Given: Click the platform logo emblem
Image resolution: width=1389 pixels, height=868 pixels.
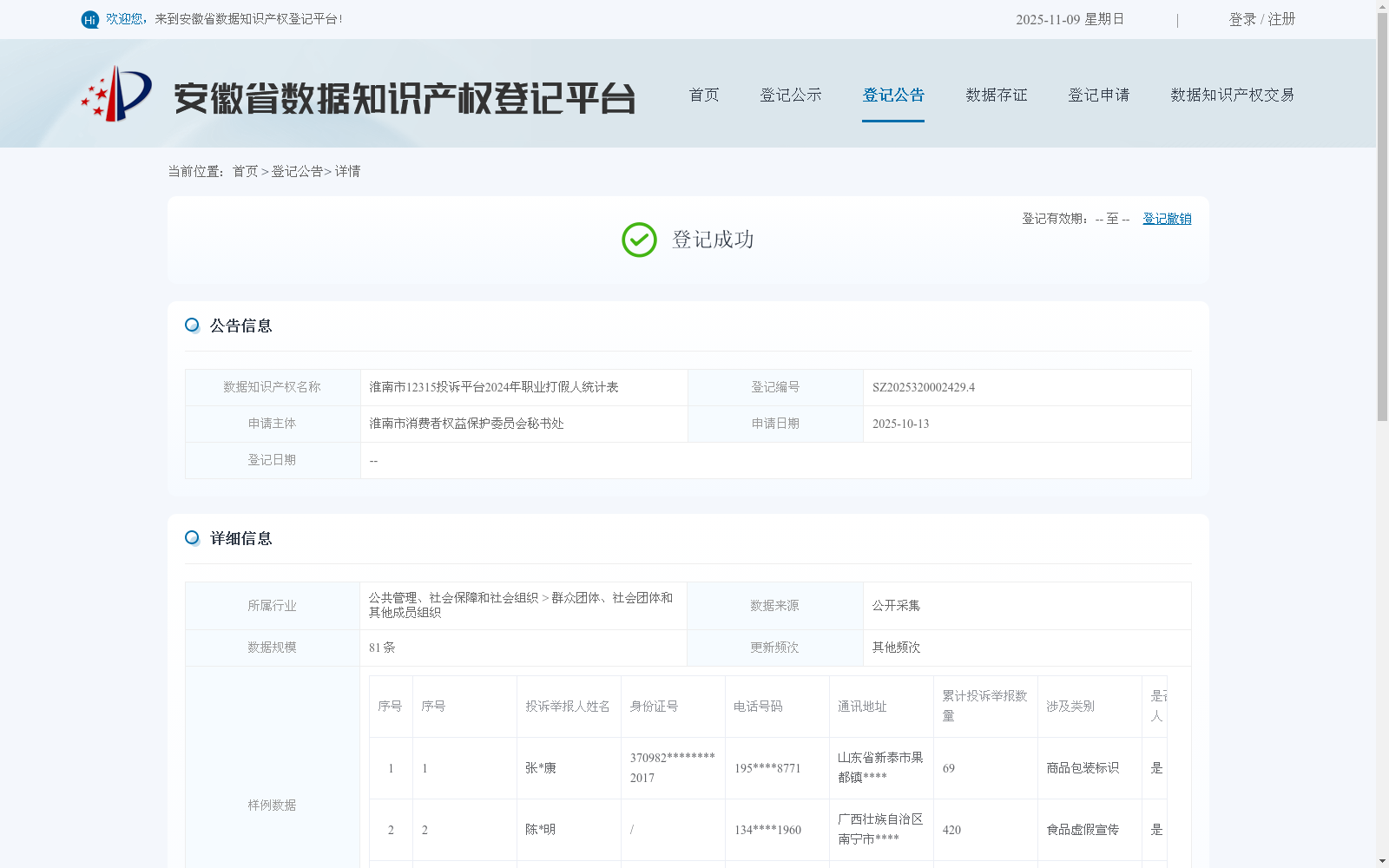Looking at the screenshot, I should click(x=116, y=94).
